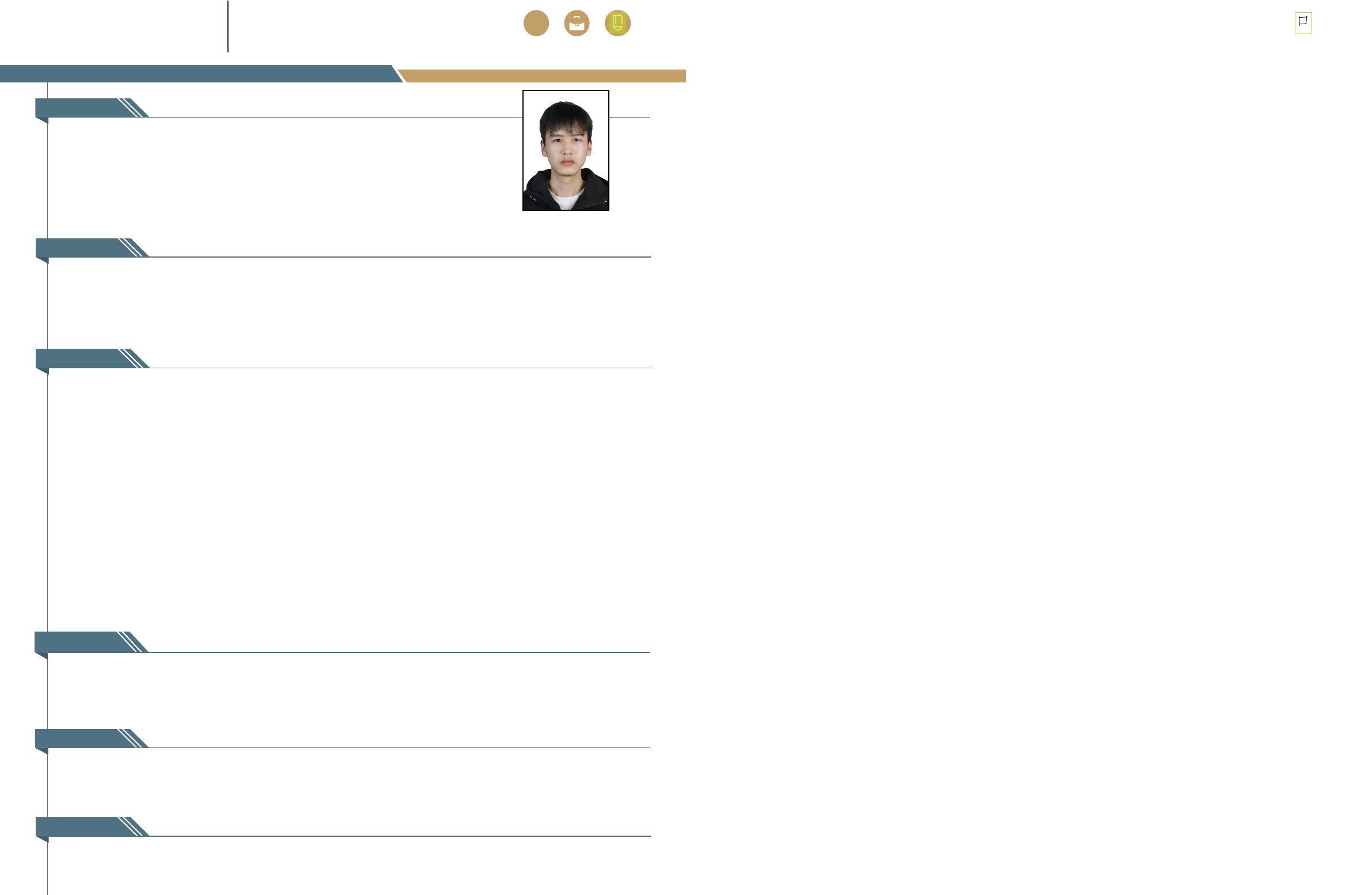
Task: Click the first blue section banner beside the photo
Action: [78, 108]
